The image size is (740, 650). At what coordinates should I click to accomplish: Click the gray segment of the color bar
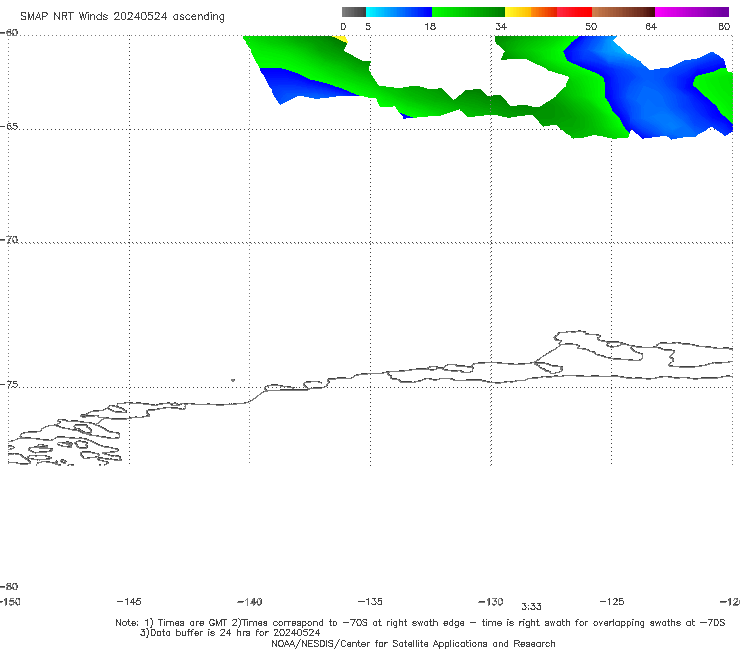(x=354, y=12)
